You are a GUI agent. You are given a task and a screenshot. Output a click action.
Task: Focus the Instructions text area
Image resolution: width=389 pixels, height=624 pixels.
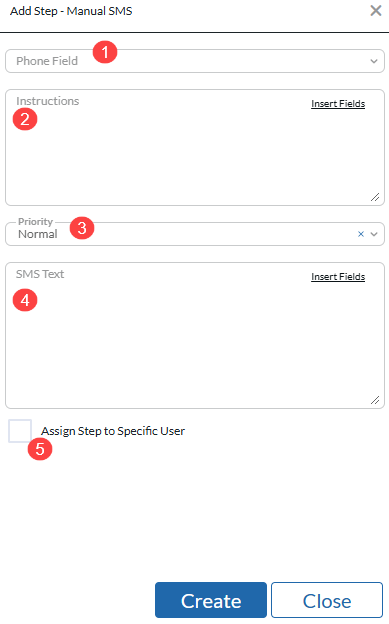click(195, 147)
